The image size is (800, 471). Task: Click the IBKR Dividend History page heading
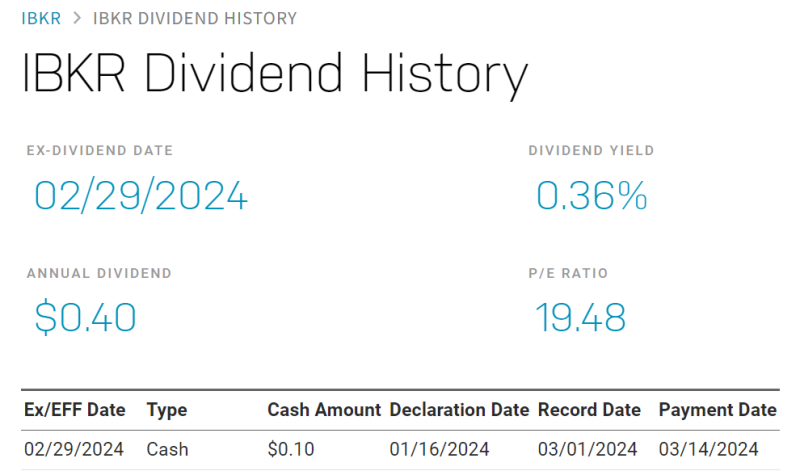274,75
